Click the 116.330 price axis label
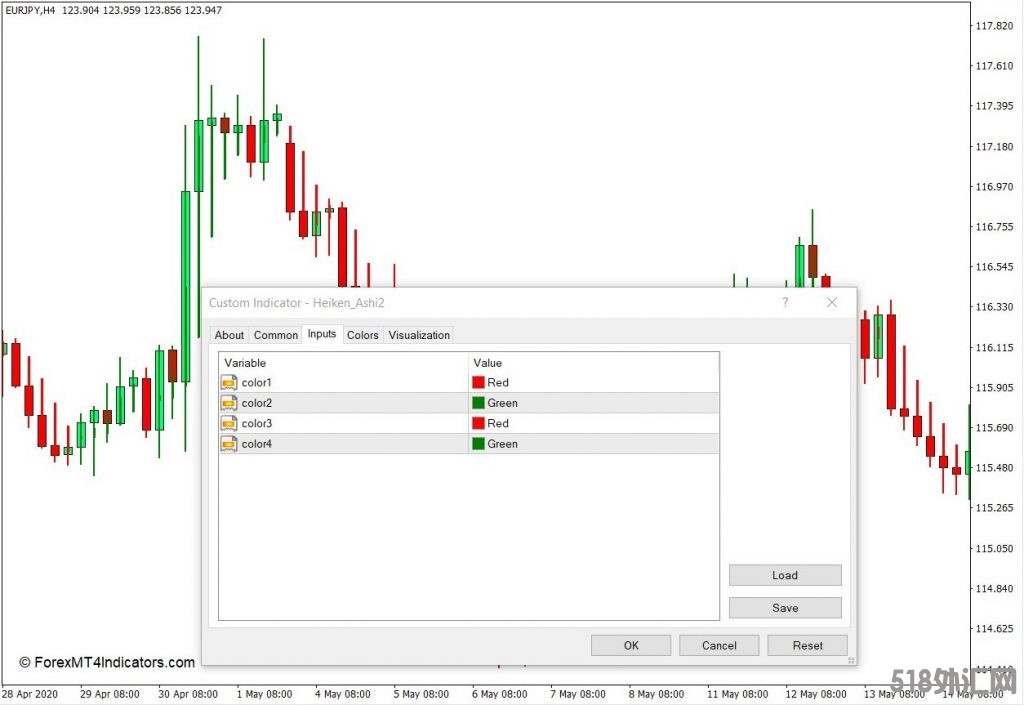This screenshot has height=705, width=1024. [x=995, y=307]
